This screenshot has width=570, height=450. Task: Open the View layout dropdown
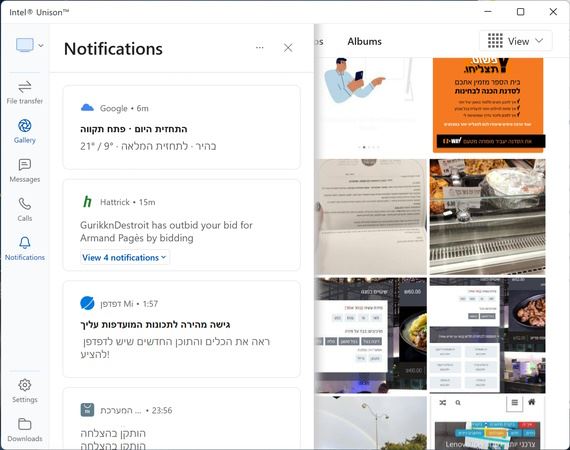point(515,41)
